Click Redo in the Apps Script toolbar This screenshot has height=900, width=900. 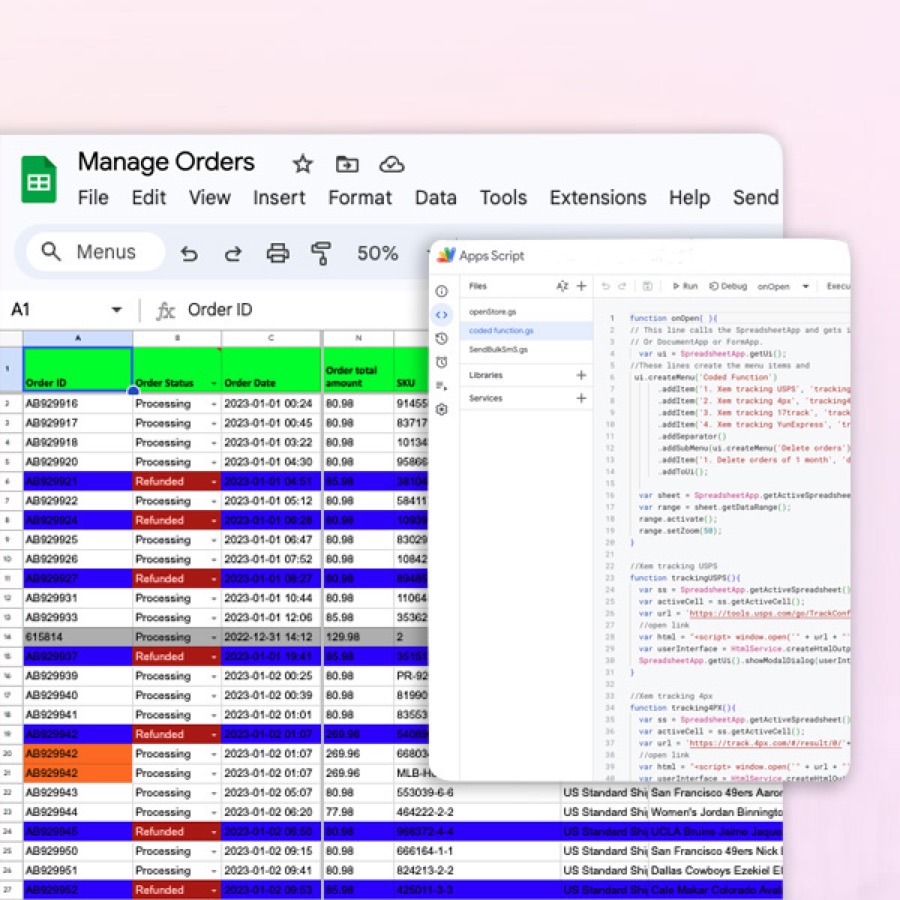click(622, 286)
